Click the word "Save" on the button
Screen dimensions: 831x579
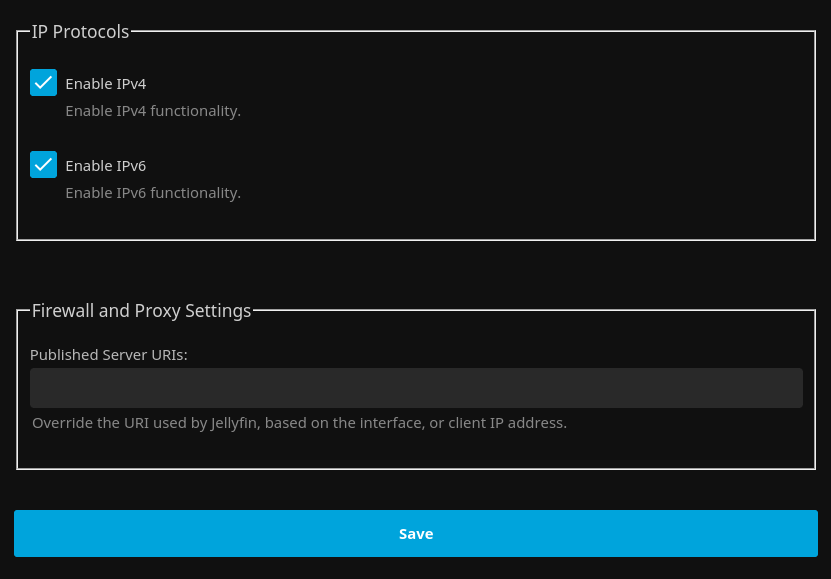(x=416, y=534)
